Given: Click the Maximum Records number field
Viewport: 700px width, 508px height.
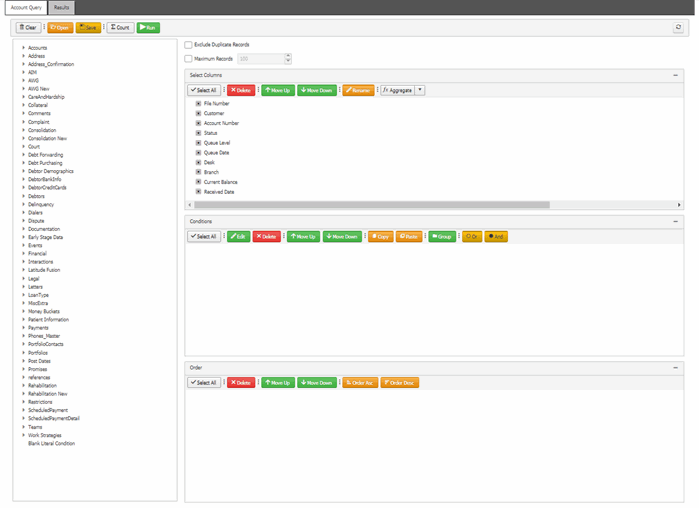Looking at the screenshot, I should (260, 59).
